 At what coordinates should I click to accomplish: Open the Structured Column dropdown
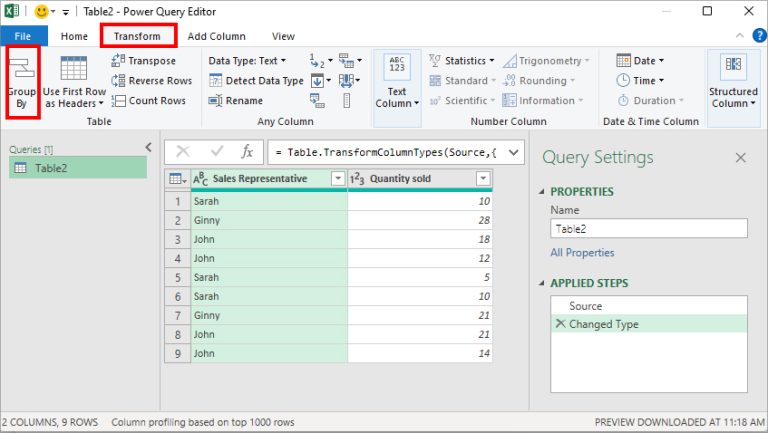(733, 97)
